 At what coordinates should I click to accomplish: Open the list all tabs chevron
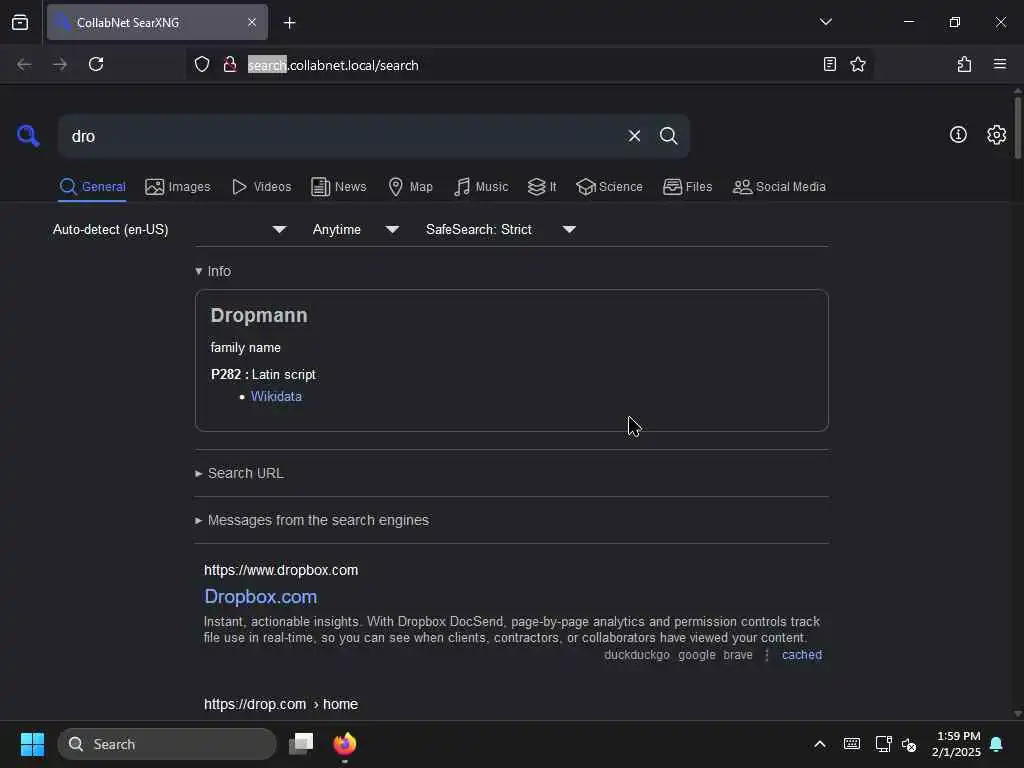[x=825, y=22]
